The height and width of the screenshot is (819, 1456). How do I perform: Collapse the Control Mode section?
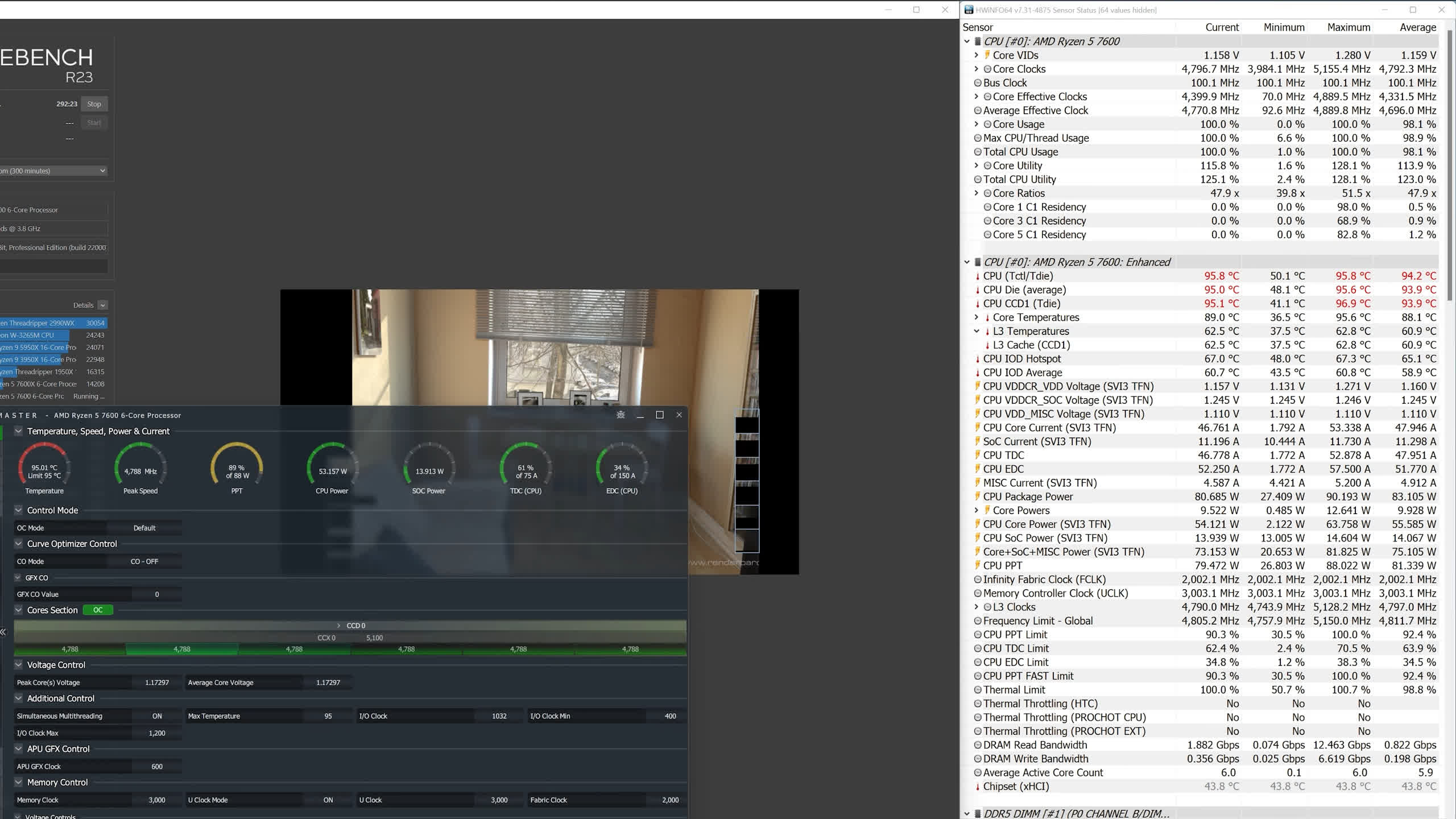point(18,510)
